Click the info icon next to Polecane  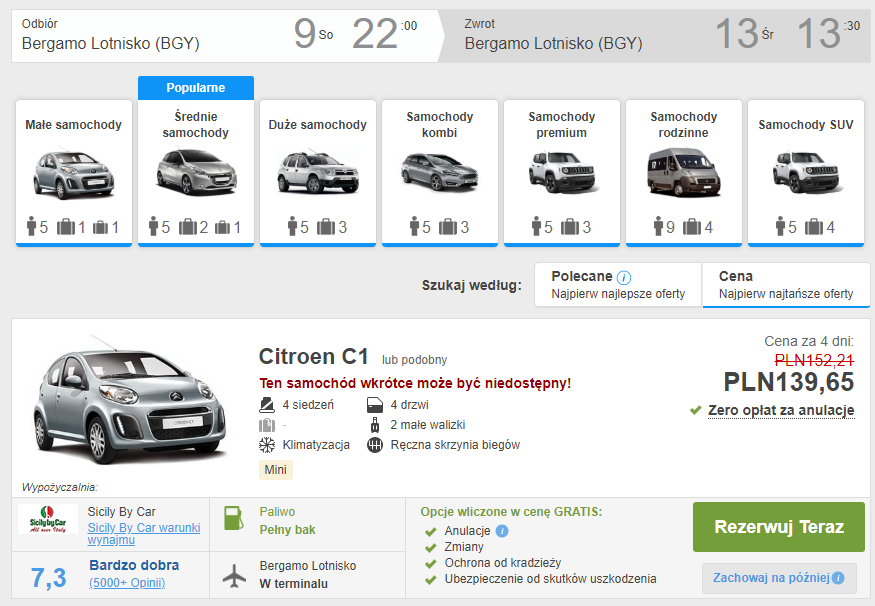point(624,277)
